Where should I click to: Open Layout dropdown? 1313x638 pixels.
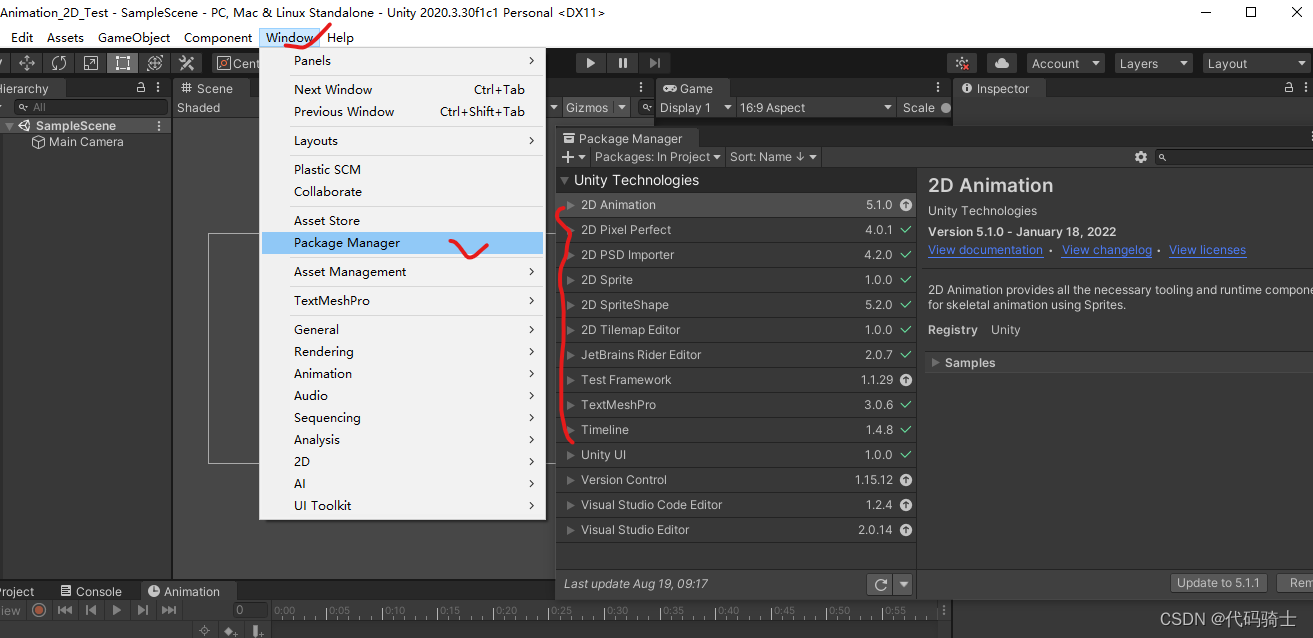click(1256, 63)
